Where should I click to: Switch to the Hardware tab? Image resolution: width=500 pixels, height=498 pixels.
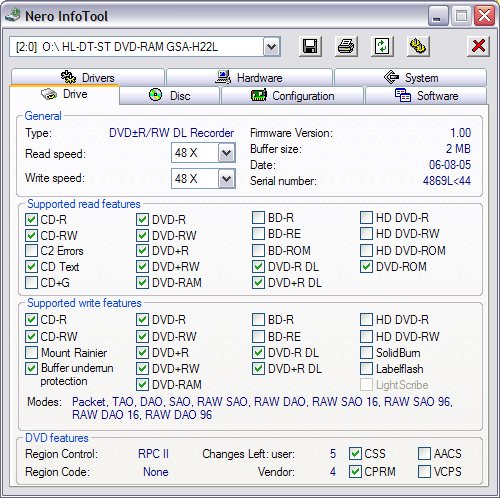(249, 77)
